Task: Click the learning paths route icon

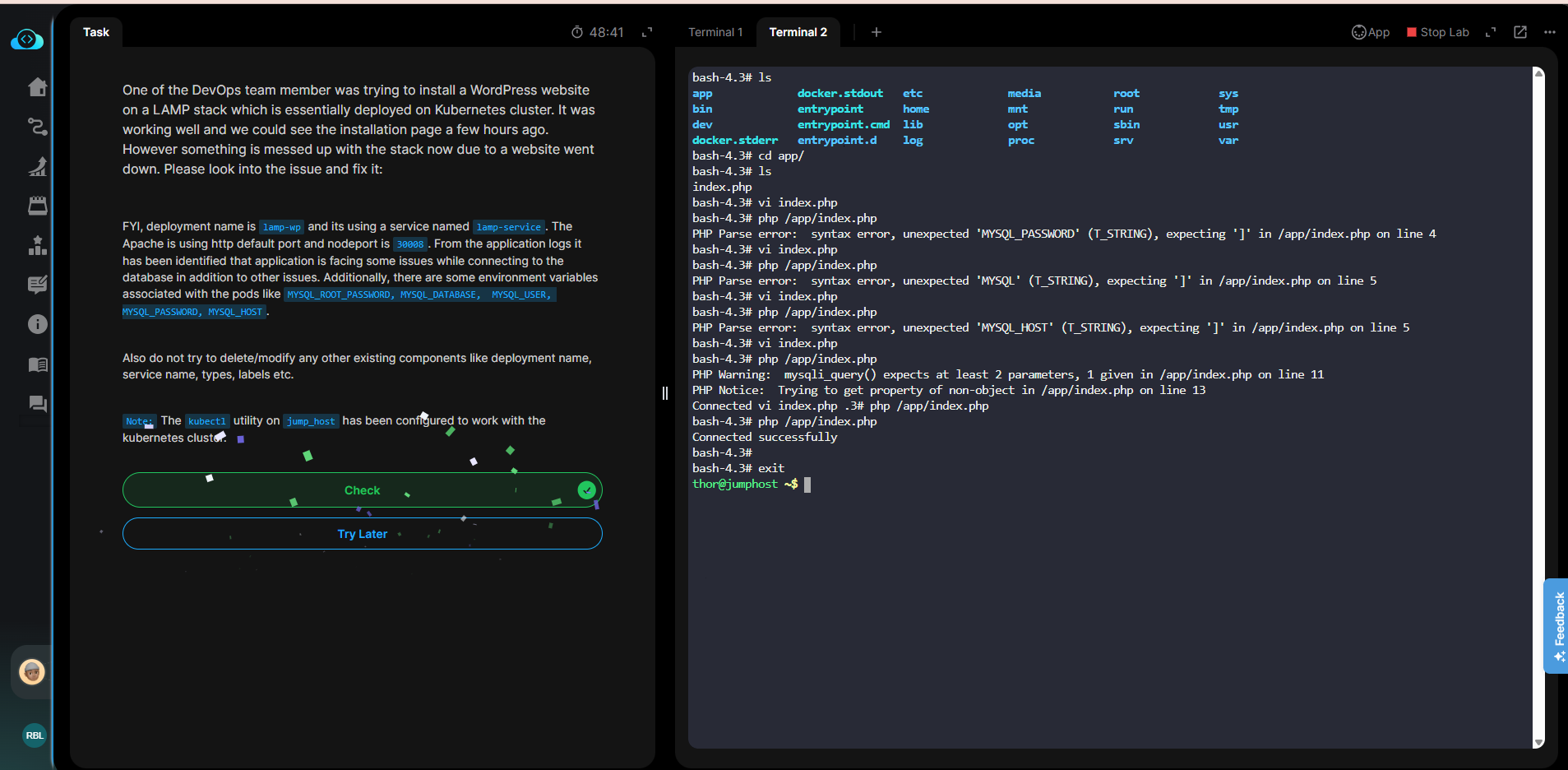Action: click(38, 127)
